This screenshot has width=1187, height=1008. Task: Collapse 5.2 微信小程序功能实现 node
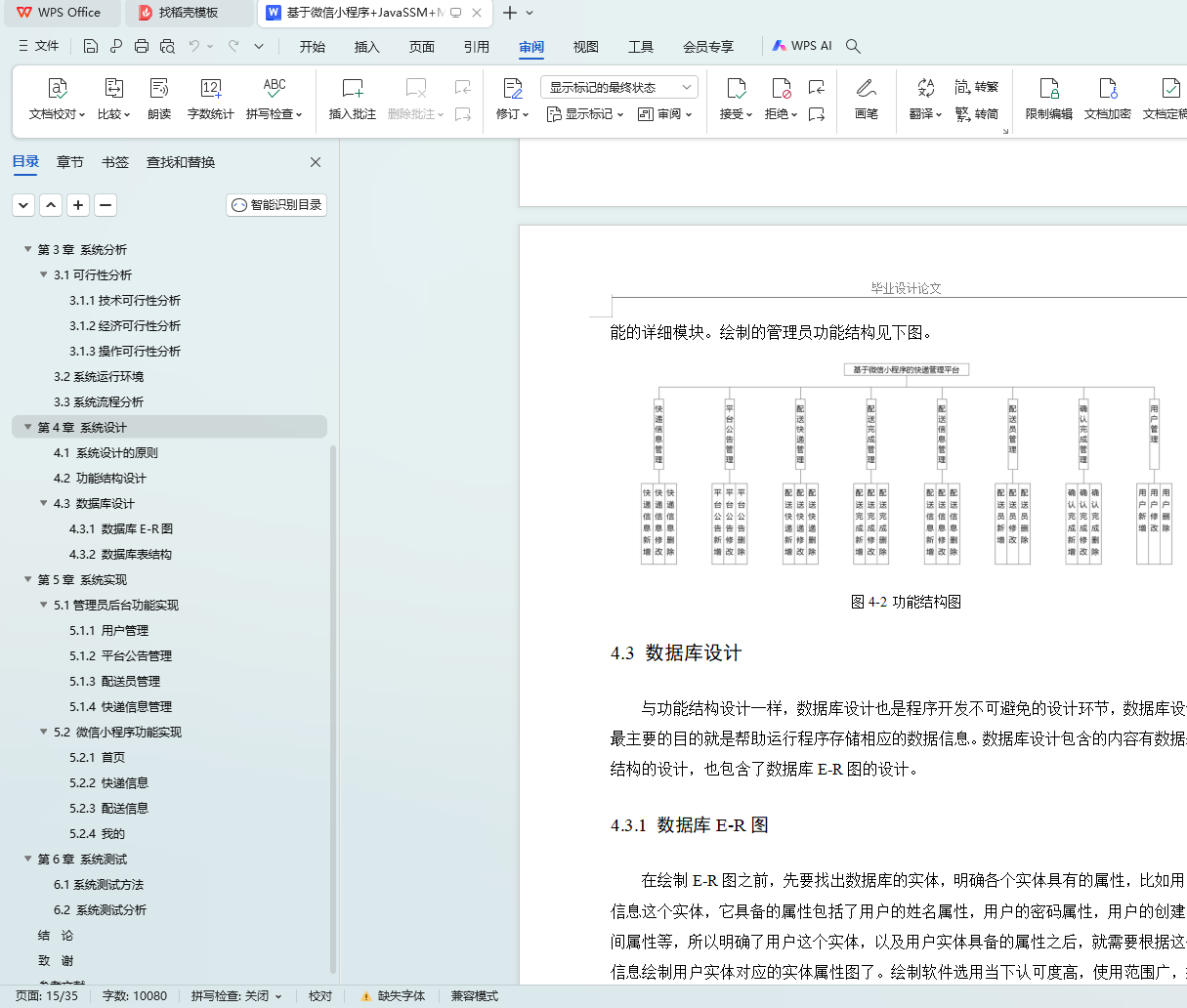44,732
